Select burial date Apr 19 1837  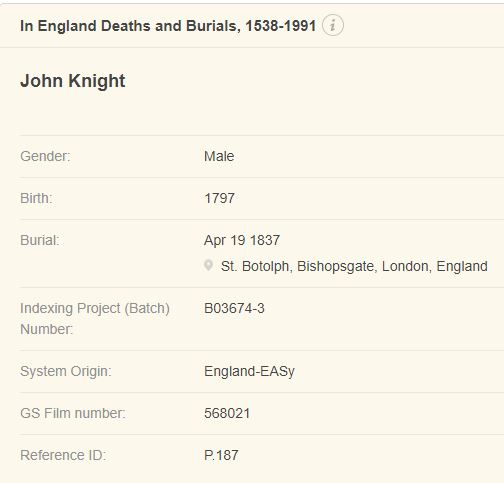pos(242,240)
